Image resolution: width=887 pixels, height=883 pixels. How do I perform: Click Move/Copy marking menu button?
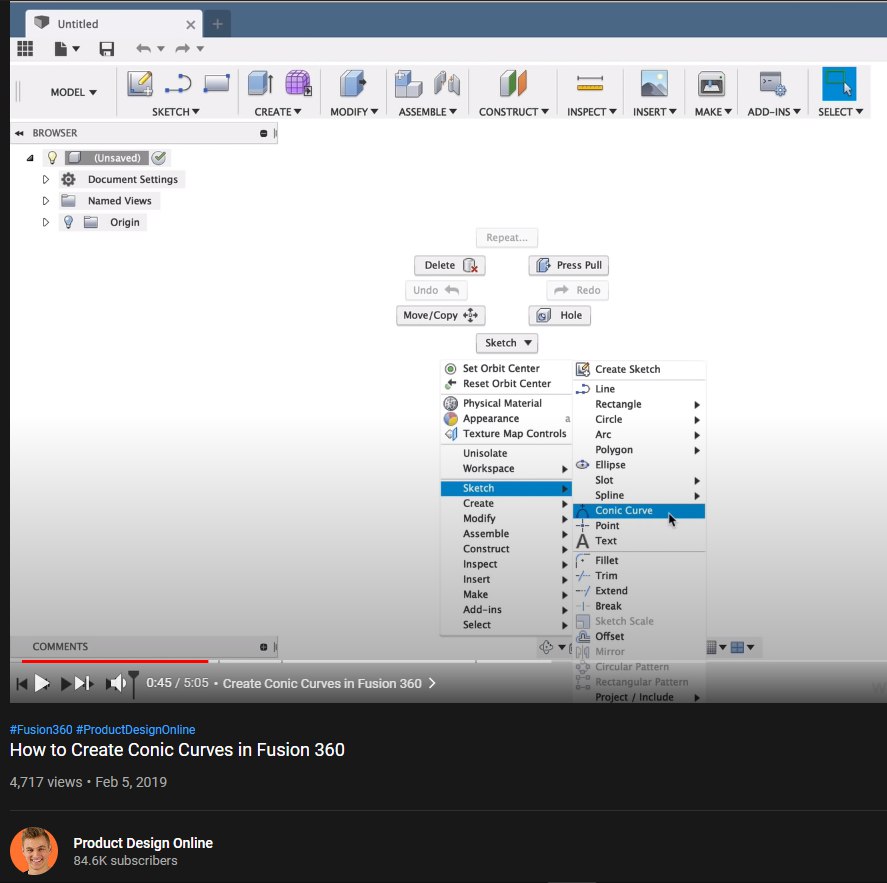[x=441, y=315]
